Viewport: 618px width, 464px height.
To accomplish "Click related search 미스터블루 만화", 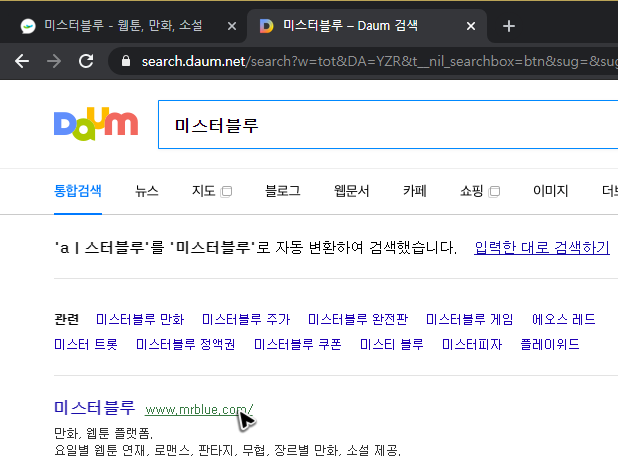I will (x=140, y=319).
